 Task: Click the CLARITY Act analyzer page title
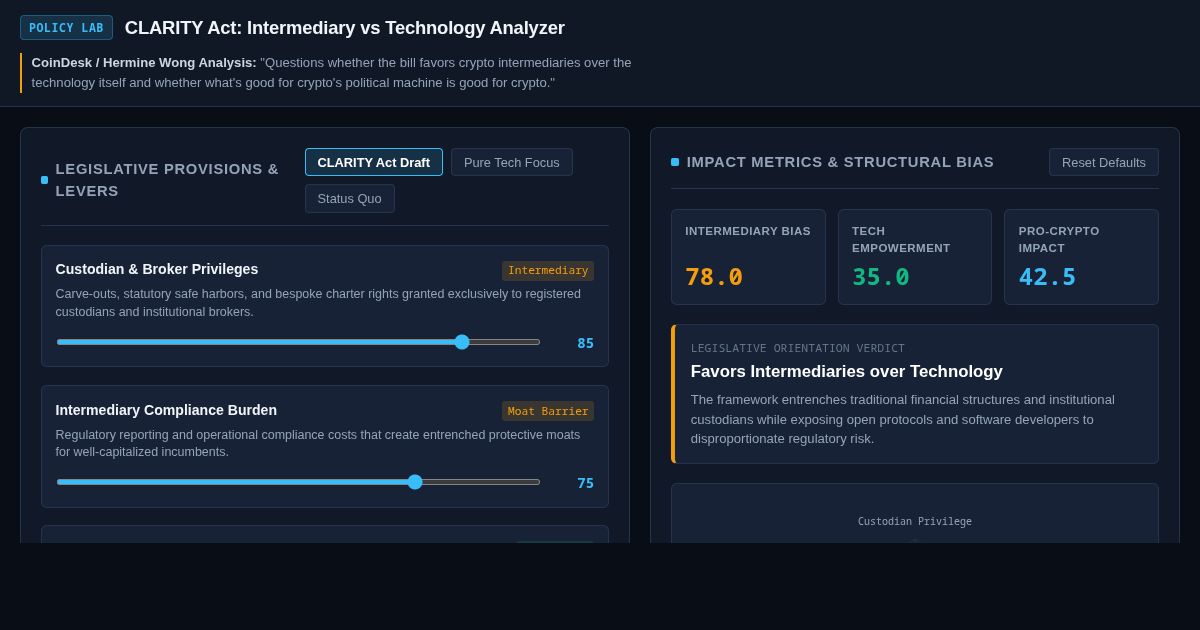coord(345,28)
